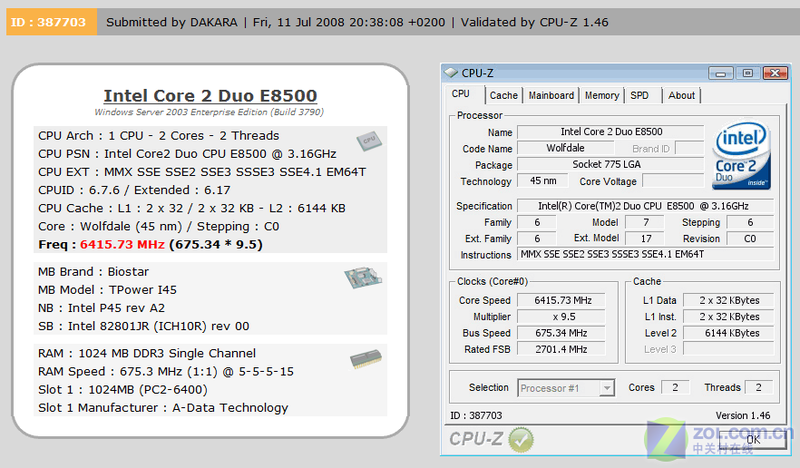Click the Cores count field

coord(675,387)
